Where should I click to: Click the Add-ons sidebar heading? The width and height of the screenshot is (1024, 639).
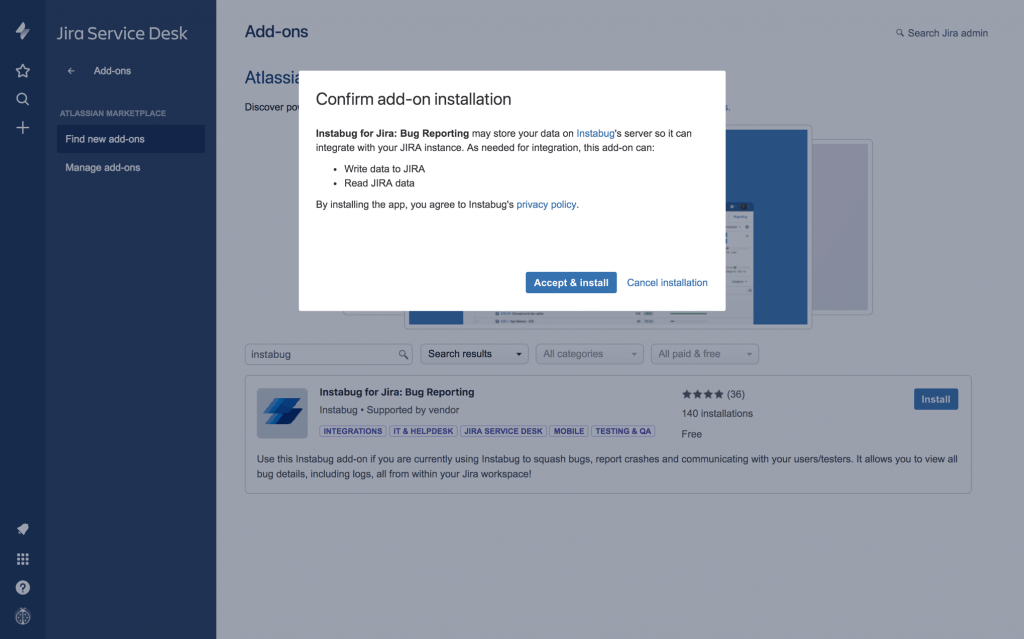pyautogui.click(x=112, y=71)
